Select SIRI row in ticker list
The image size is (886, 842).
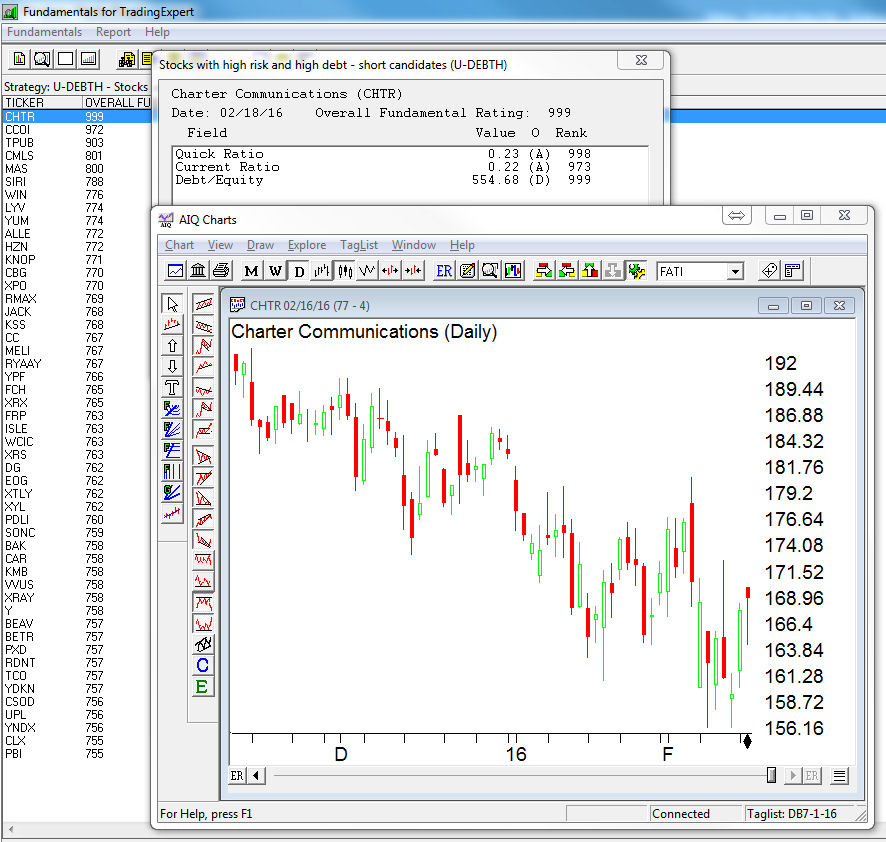(77, 181)
